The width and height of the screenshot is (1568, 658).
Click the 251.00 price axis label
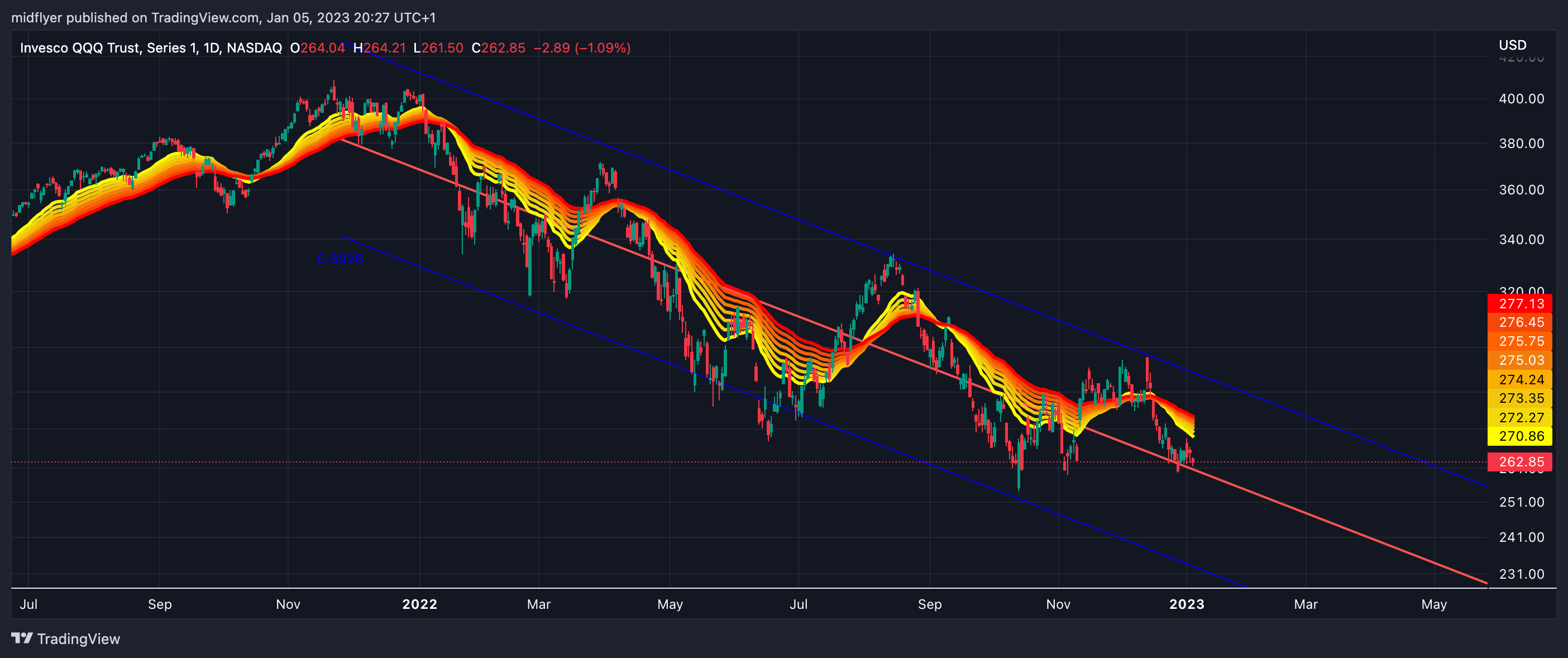click(x=1521, y=502)
